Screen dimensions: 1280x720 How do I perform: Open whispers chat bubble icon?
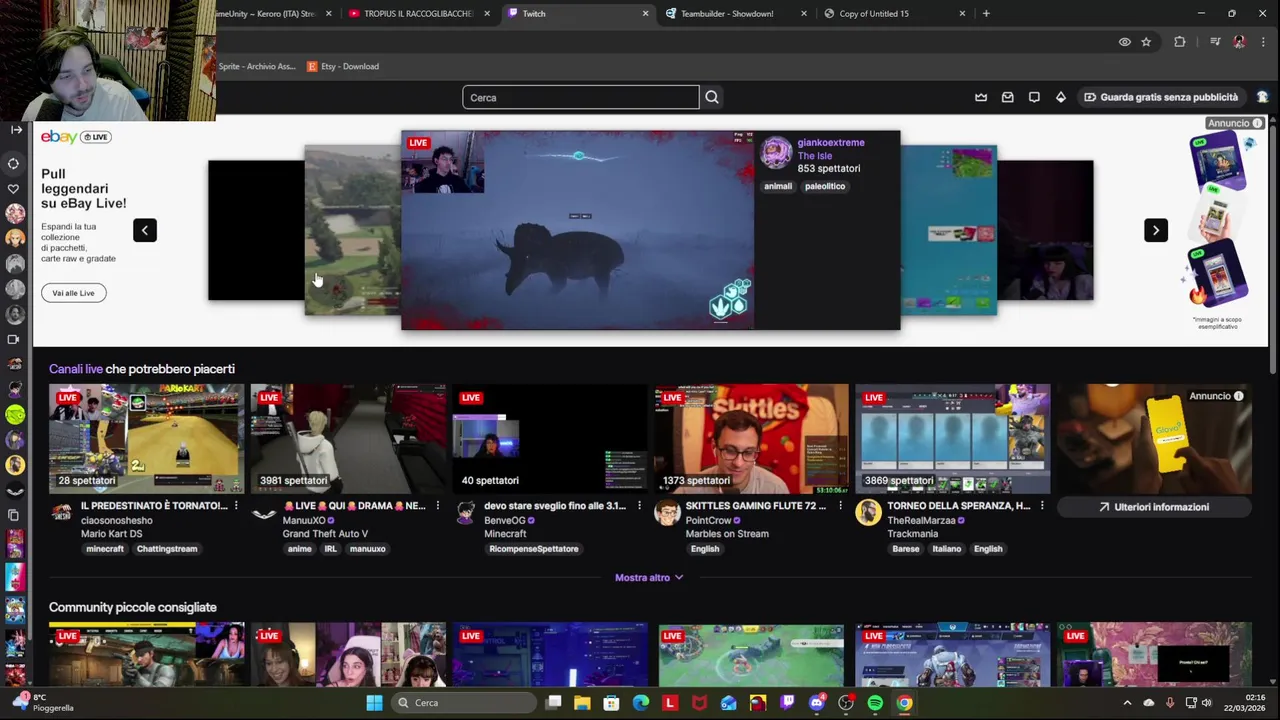tap(1034, 97)
